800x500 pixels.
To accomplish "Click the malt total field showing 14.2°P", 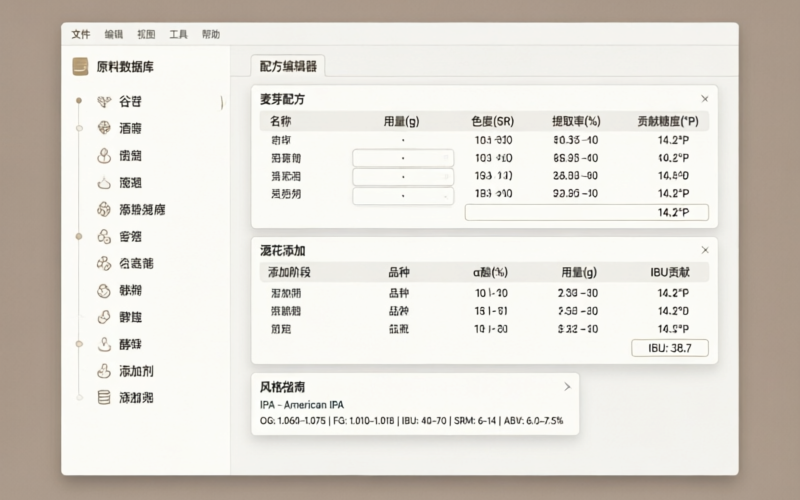I will [x=587, y=212].
